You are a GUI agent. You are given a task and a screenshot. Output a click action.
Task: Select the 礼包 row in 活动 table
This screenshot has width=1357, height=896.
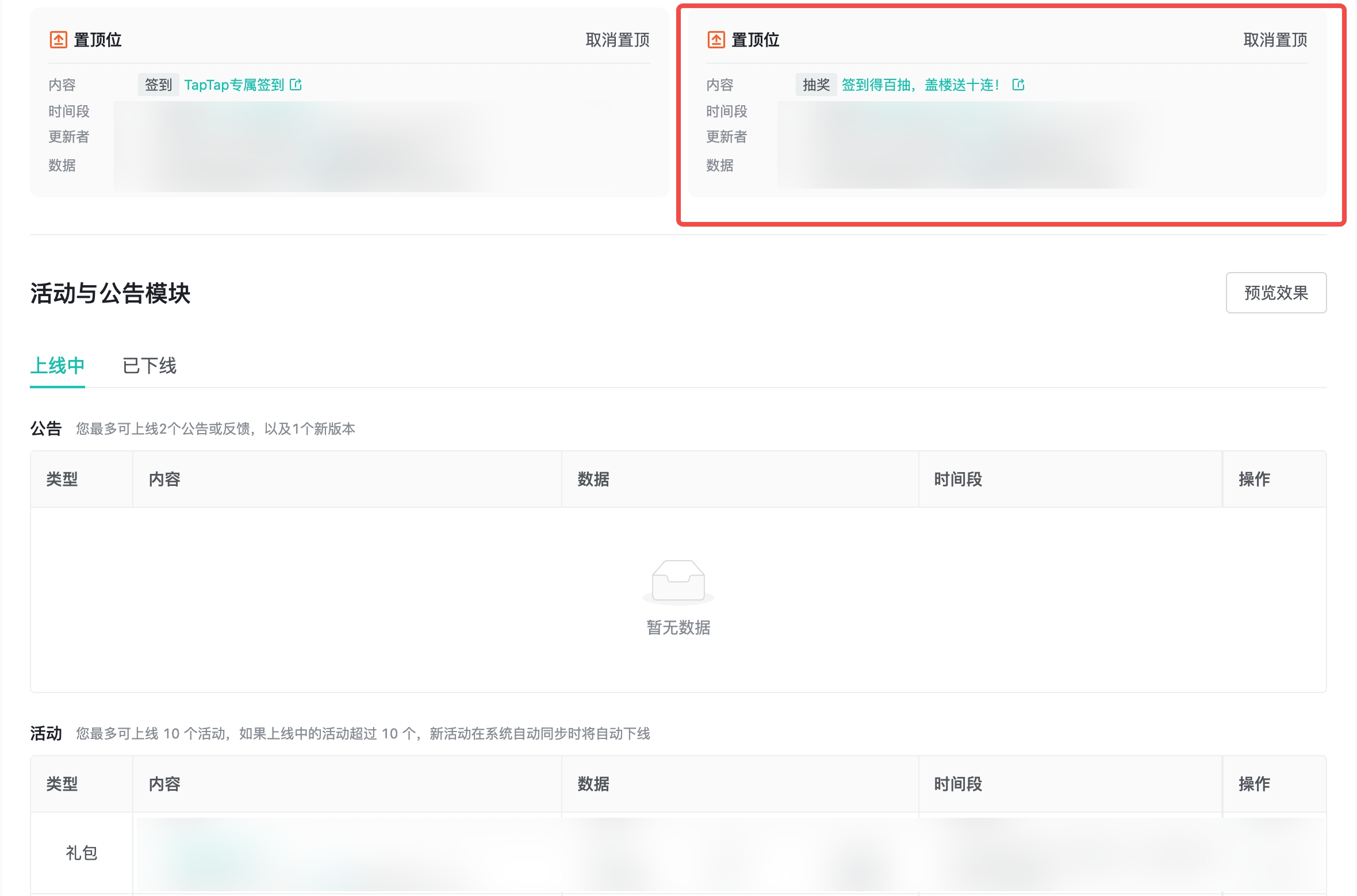[x=81, y=853]
